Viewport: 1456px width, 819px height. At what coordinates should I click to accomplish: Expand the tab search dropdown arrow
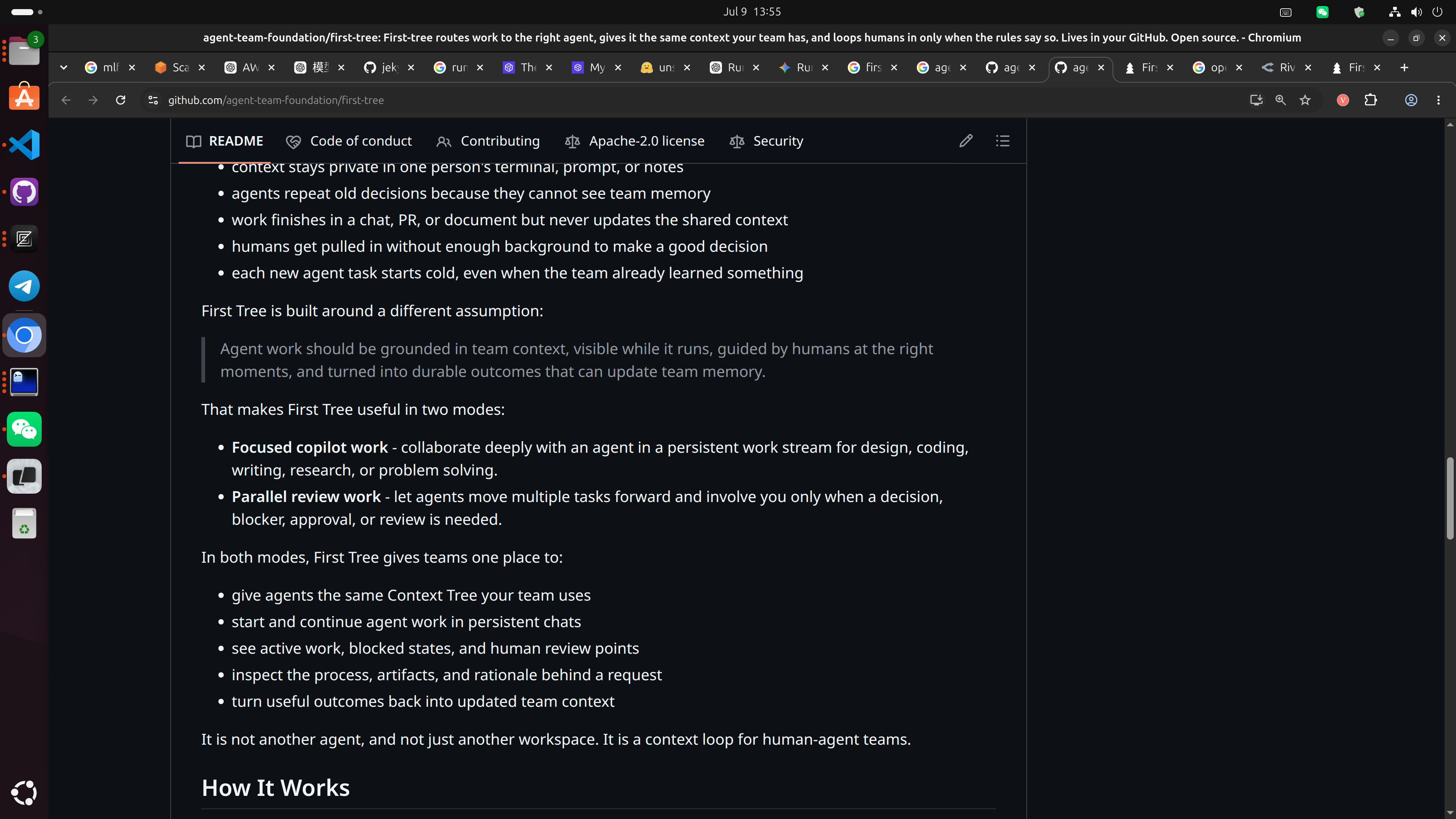click(64, 68)
